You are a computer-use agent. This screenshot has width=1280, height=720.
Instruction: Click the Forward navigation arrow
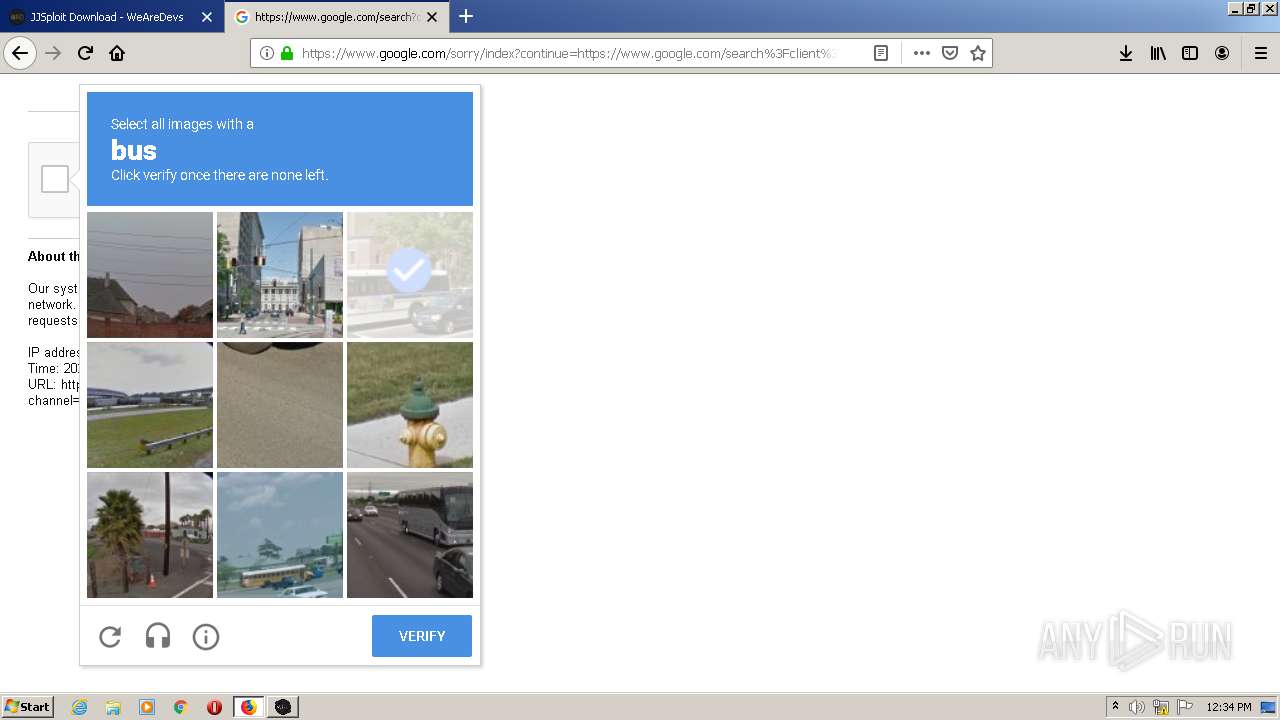tap(53, 53)
